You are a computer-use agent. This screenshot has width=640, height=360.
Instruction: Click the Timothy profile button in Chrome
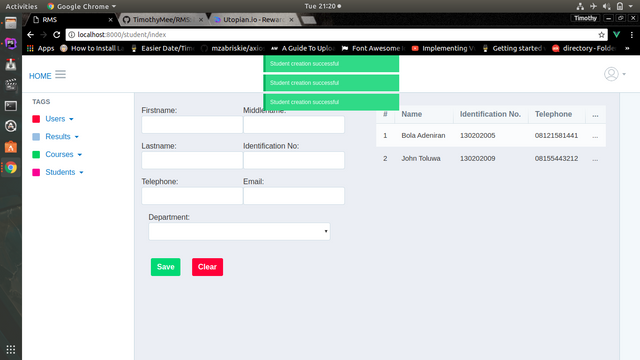coord(585,18)
